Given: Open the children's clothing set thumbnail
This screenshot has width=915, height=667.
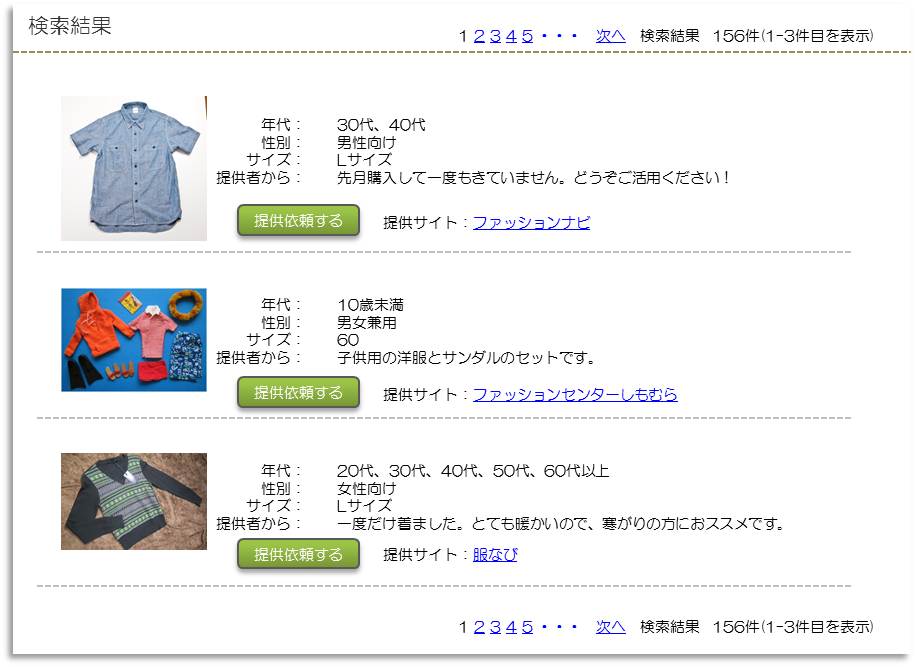Looking at the screenshot, I should (134, 340).
